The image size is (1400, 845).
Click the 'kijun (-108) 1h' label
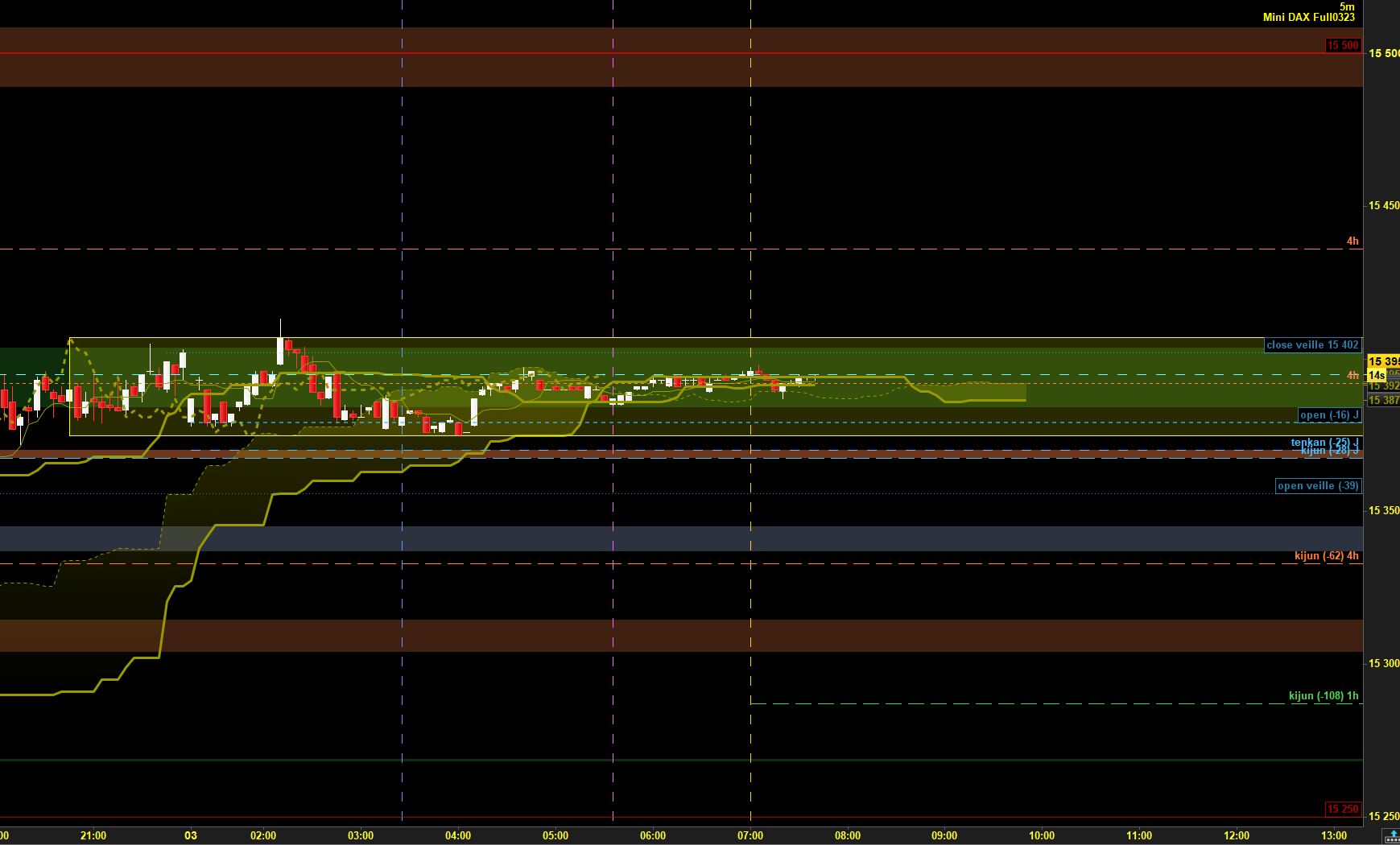coord(1324,695)
